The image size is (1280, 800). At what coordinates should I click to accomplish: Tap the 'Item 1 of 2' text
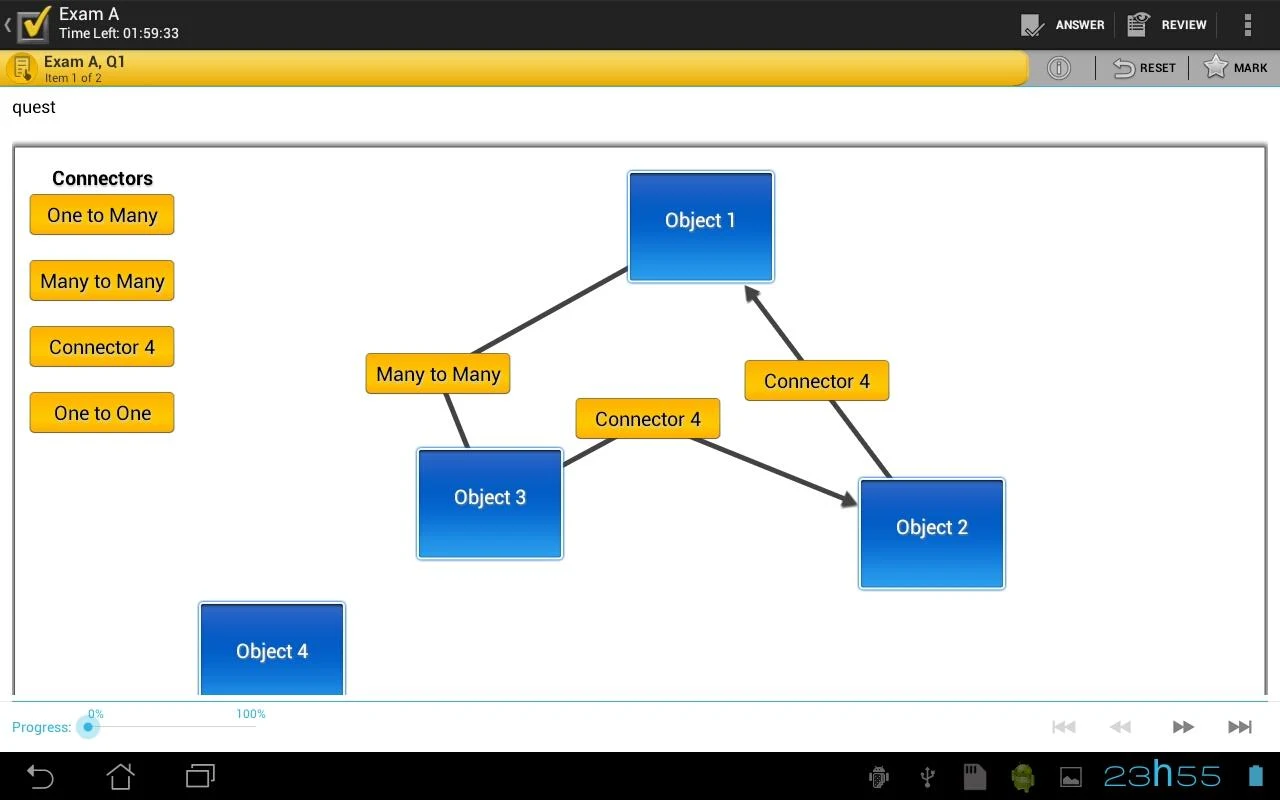73,78
